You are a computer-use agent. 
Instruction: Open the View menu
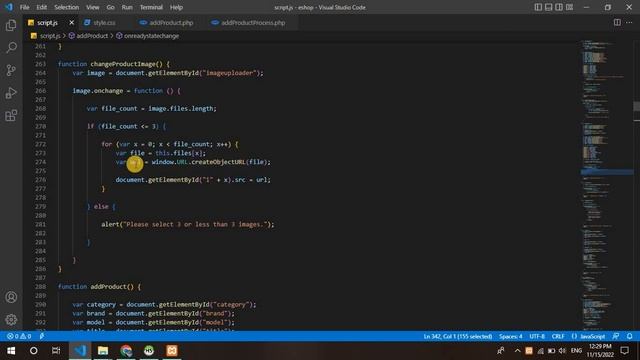pyautogui.click(x=93, y=7)
